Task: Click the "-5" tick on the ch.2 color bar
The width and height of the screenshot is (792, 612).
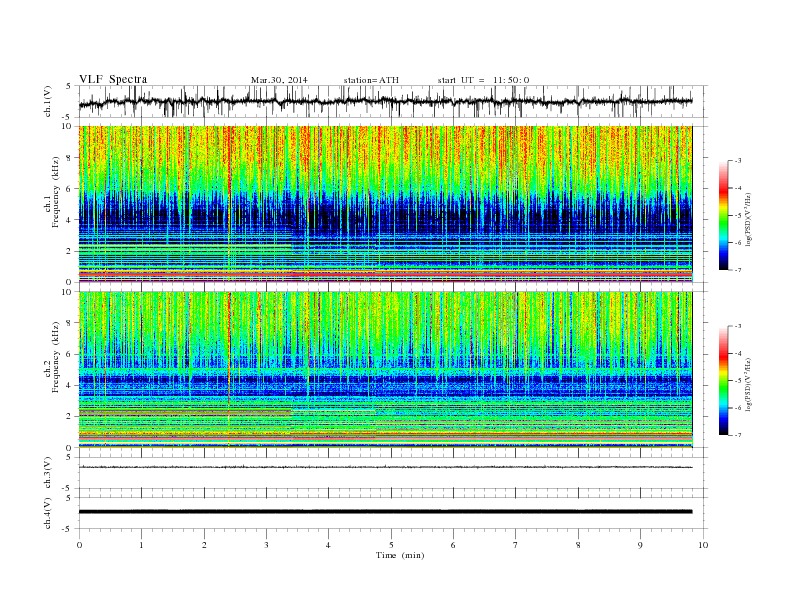Action: pyautogui.click(x=737, y=381)
